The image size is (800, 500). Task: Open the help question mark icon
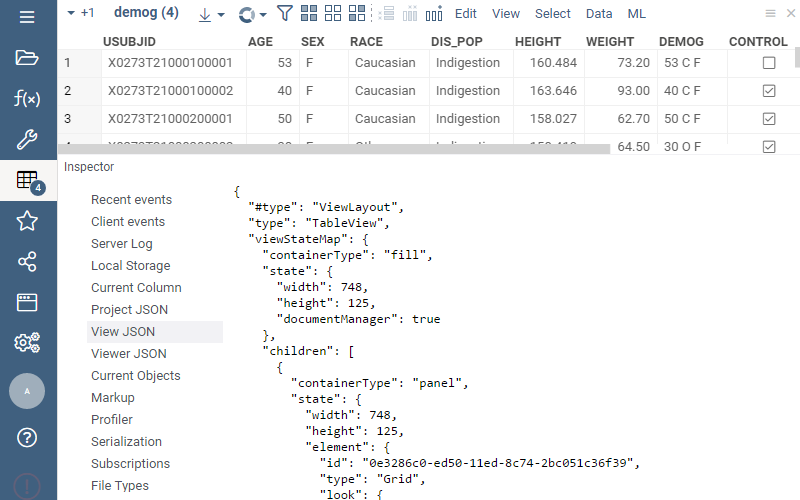(x=27, y=437)
